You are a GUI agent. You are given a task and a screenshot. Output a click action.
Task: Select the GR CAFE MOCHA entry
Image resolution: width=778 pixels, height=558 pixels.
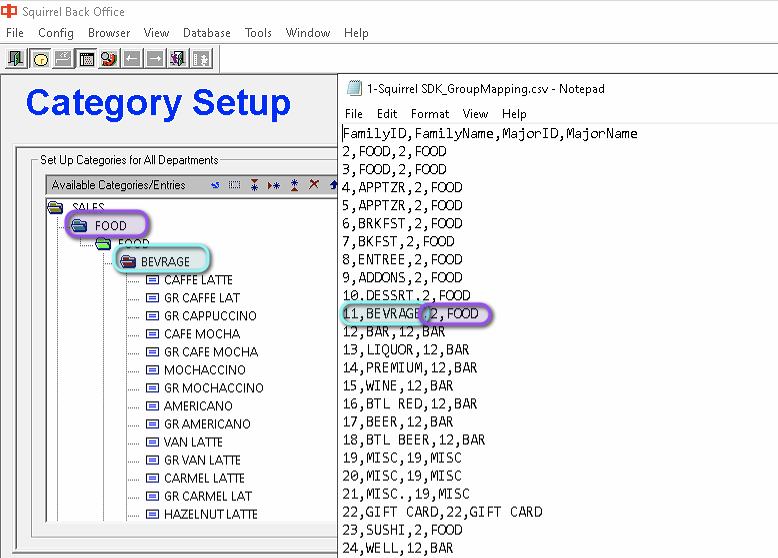211,352
